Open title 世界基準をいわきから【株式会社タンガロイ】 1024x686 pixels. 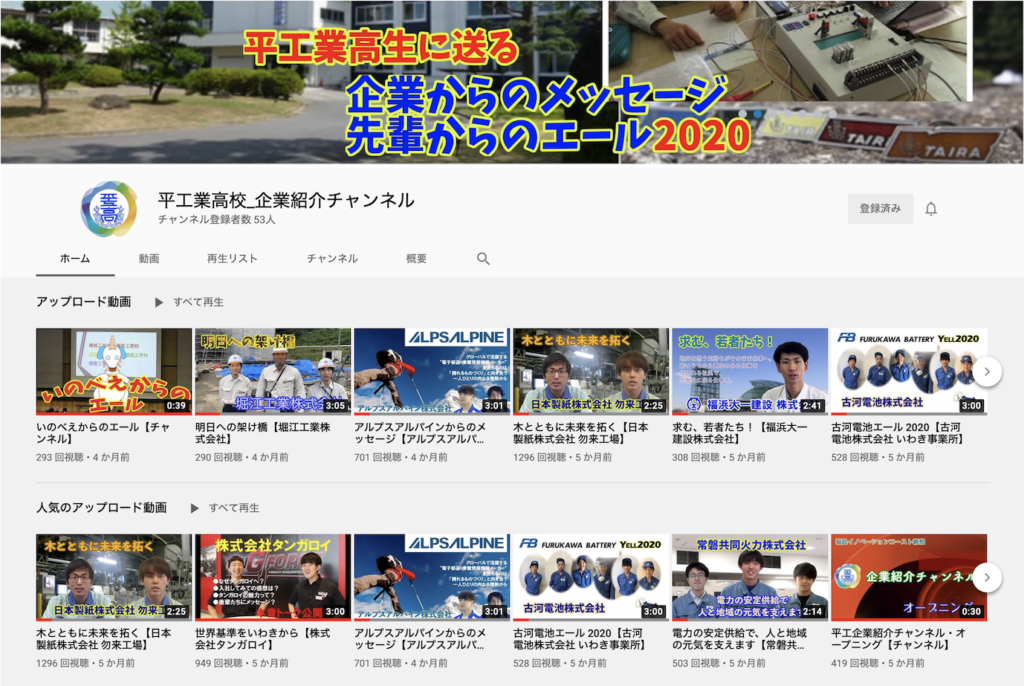tap(263, 639)
